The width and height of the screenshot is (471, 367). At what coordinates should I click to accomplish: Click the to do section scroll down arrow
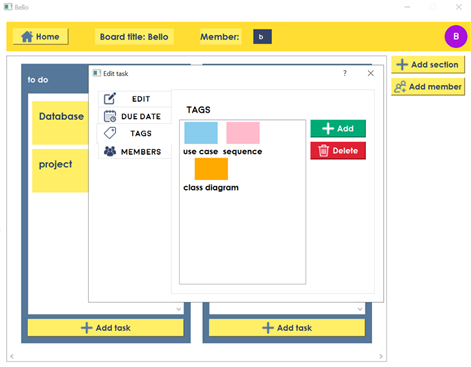click(x=179, y=309)
